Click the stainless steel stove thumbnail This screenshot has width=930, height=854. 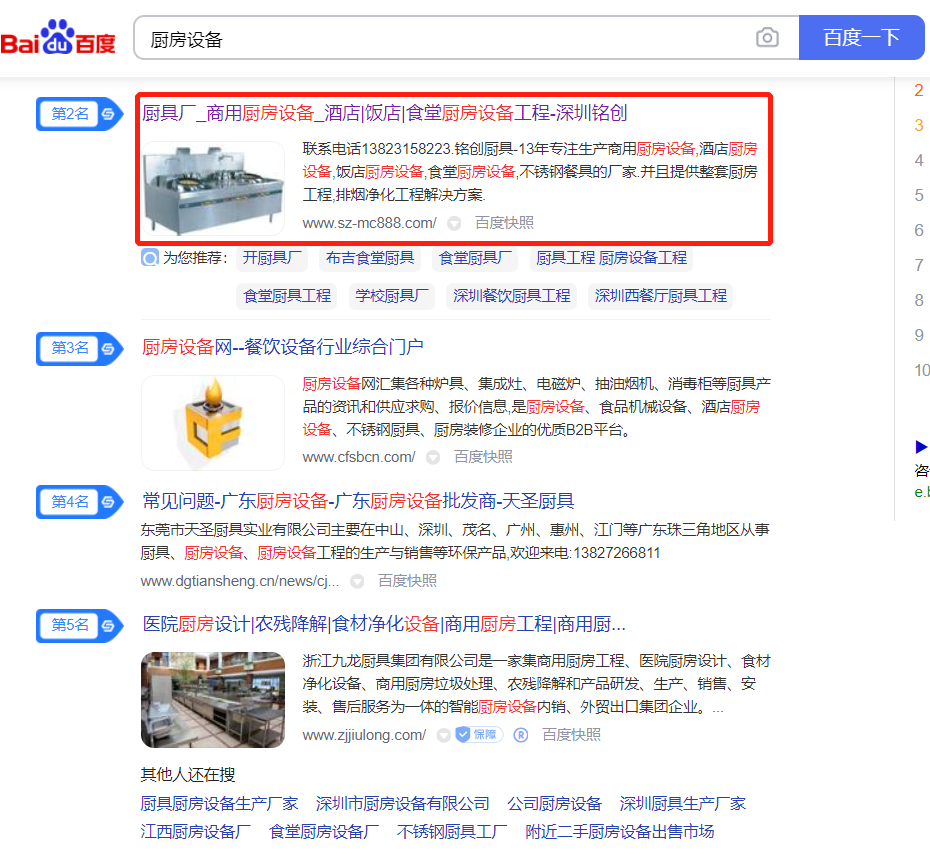coord(213,189)
